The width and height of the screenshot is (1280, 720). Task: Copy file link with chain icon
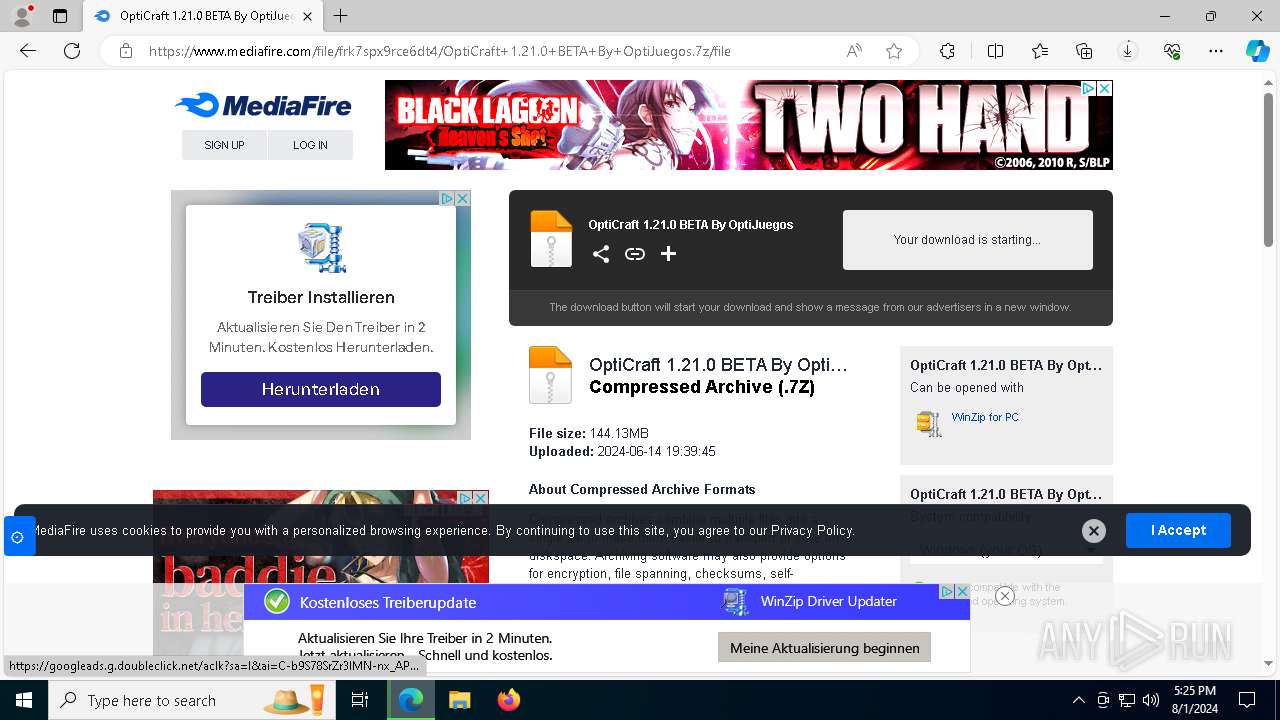click(x=635, y=254)
